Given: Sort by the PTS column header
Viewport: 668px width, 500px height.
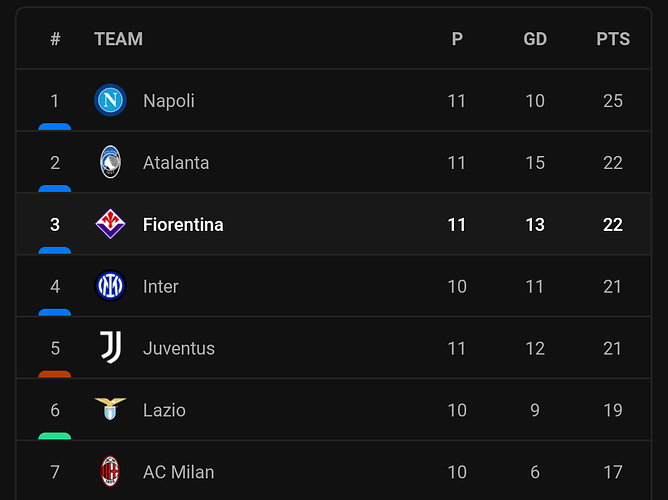Looking at the screenshot, I should 613,39.
